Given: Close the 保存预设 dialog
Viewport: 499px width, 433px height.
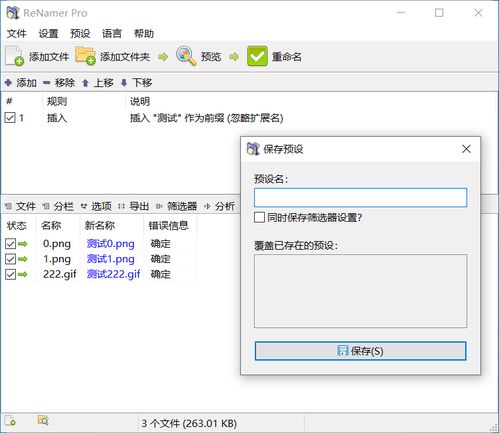Looking at the screenshot, I should [x=466, y=149].
